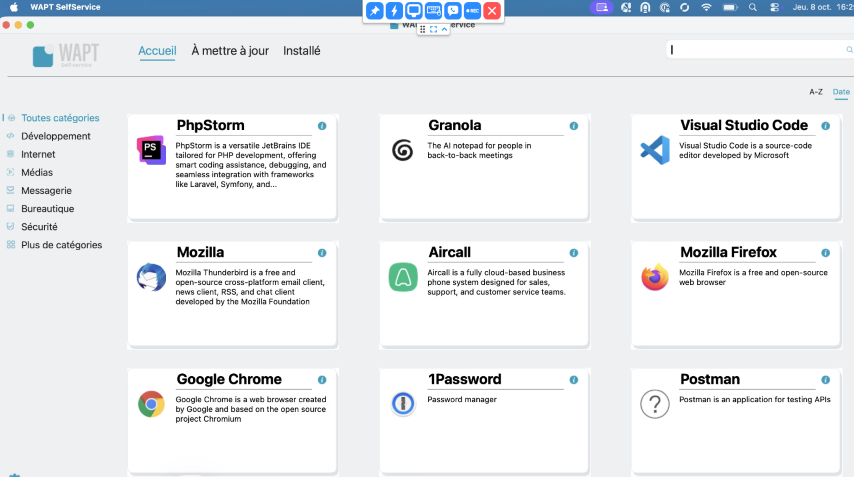Switch to the Accueil tab
Screen dimensions: 854x477
coord(157,51)
